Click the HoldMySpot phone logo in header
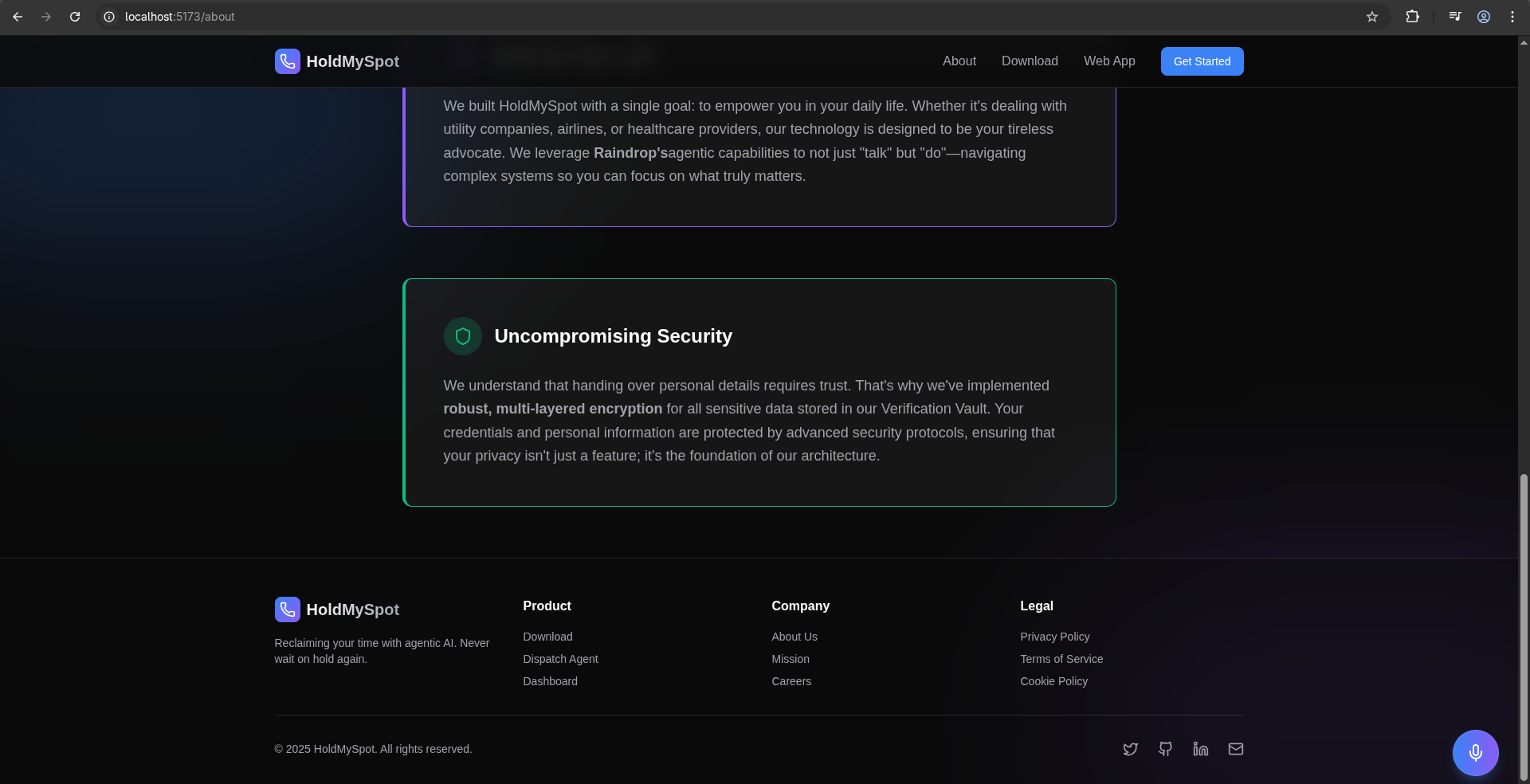The image size is (1530, 784). point(288,61)
